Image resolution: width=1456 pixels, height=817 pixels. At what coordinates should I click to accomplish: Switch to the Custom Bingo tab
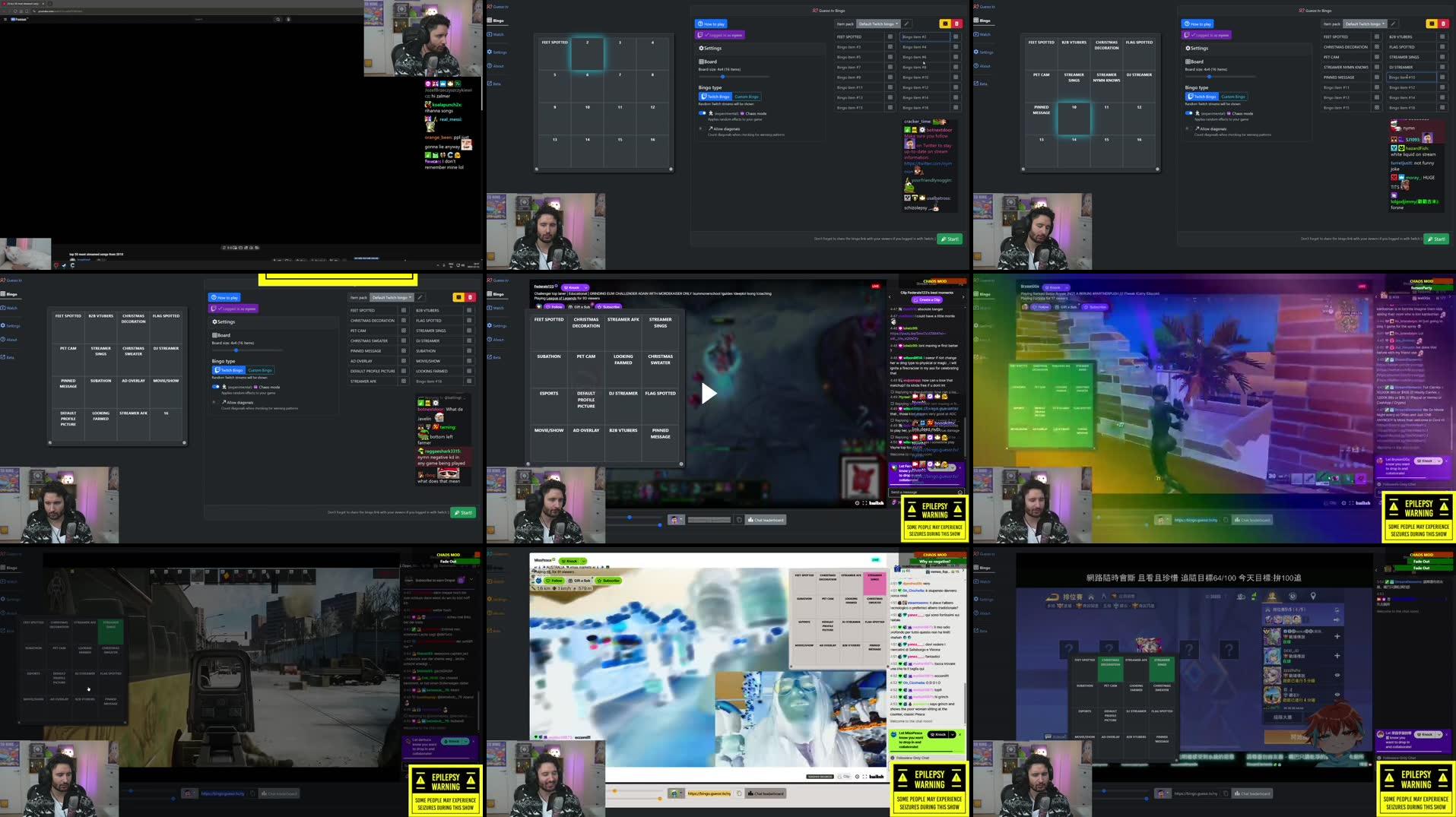[747, 97]
